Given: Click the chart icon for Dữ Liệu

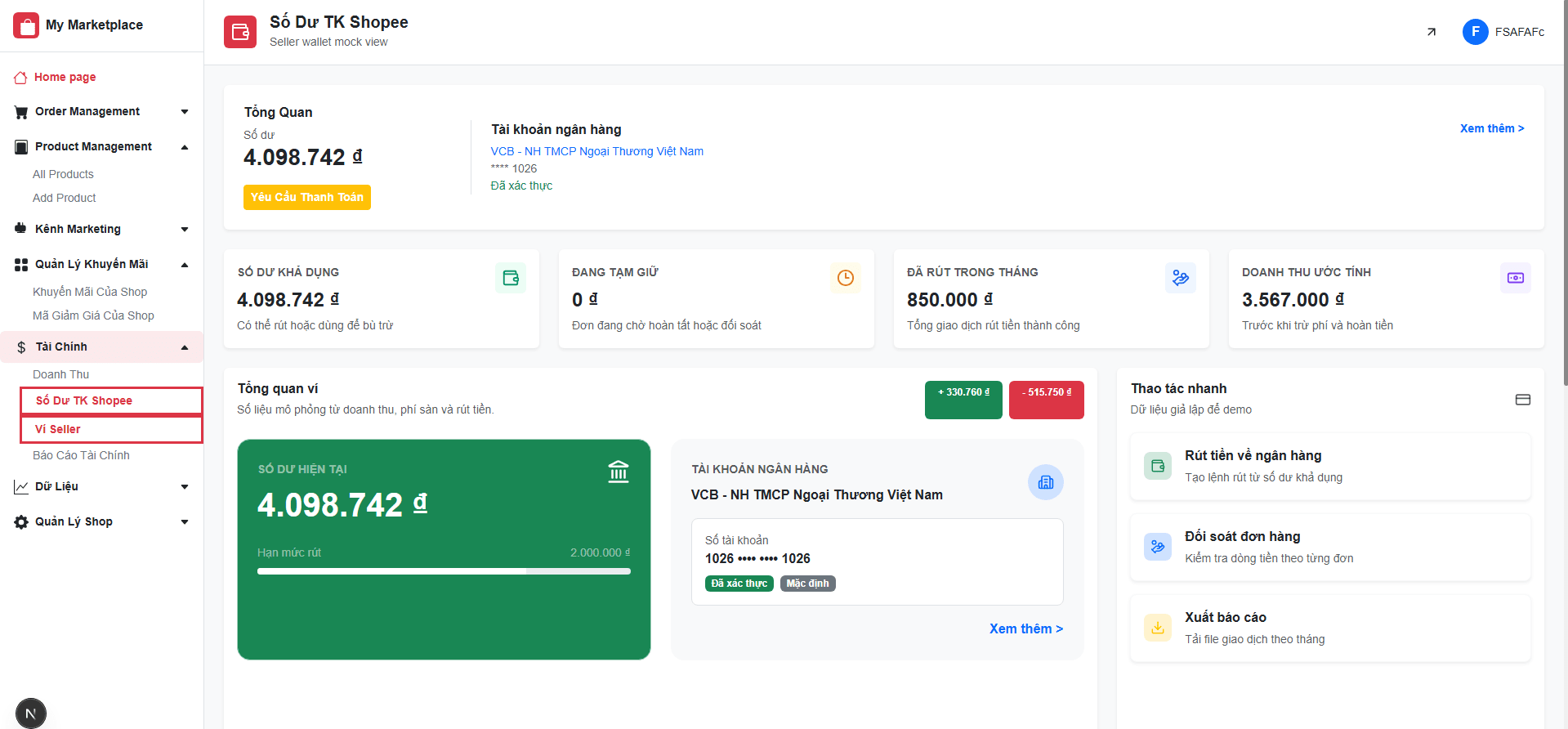Looking at the screenshot, I should click(x=21, y=487).
